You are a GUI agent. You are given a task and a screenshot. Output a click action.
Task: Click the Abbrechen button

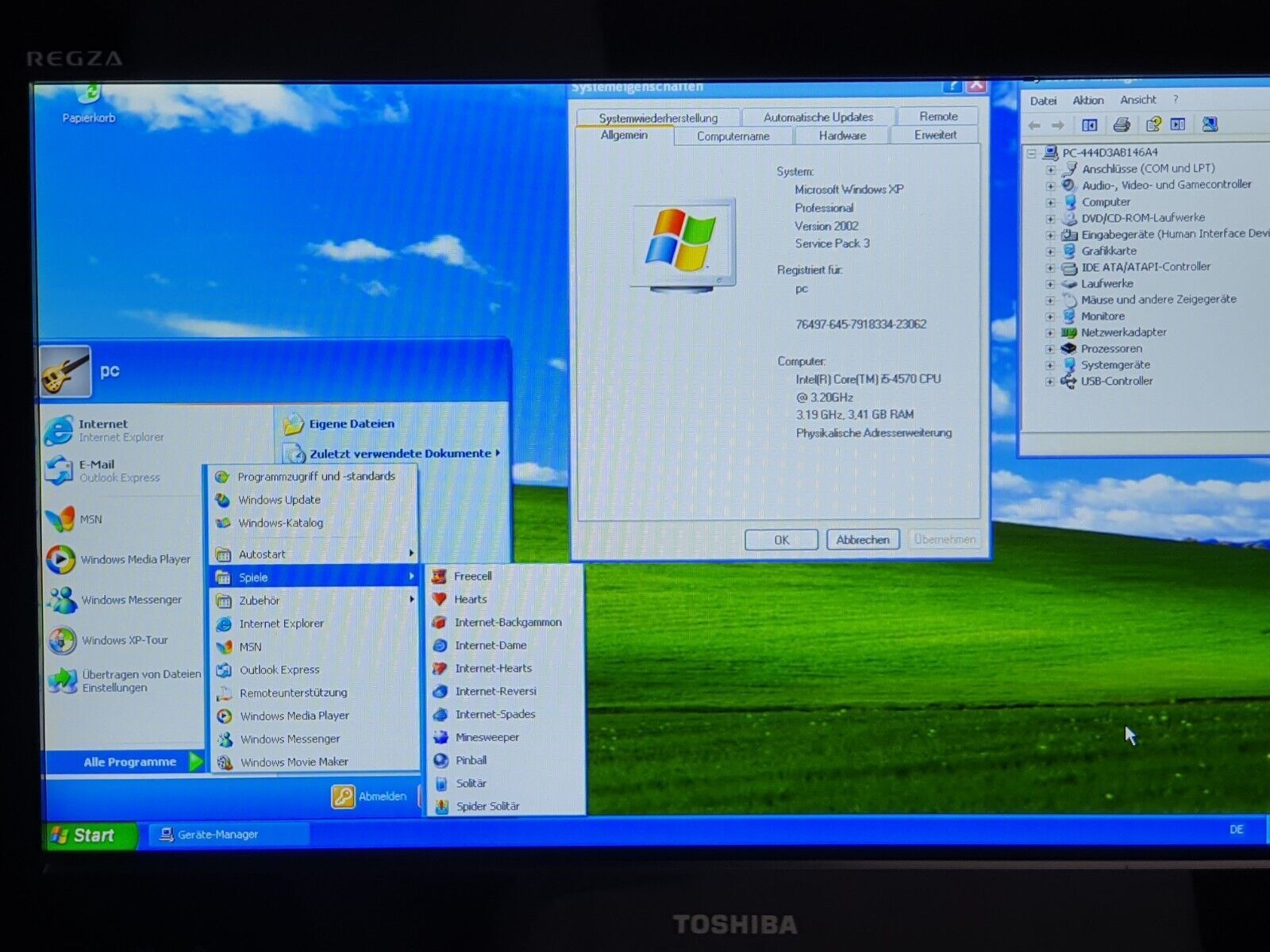pyautogui.click(x=863, y=539)
